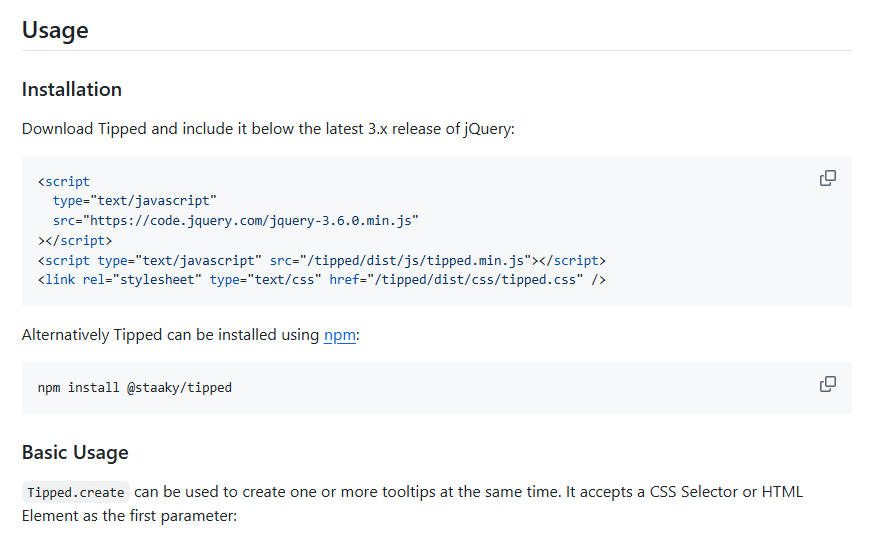Click the "npm install" command text
The height and width of the screenshot is (539, 881).
[79, 387]
